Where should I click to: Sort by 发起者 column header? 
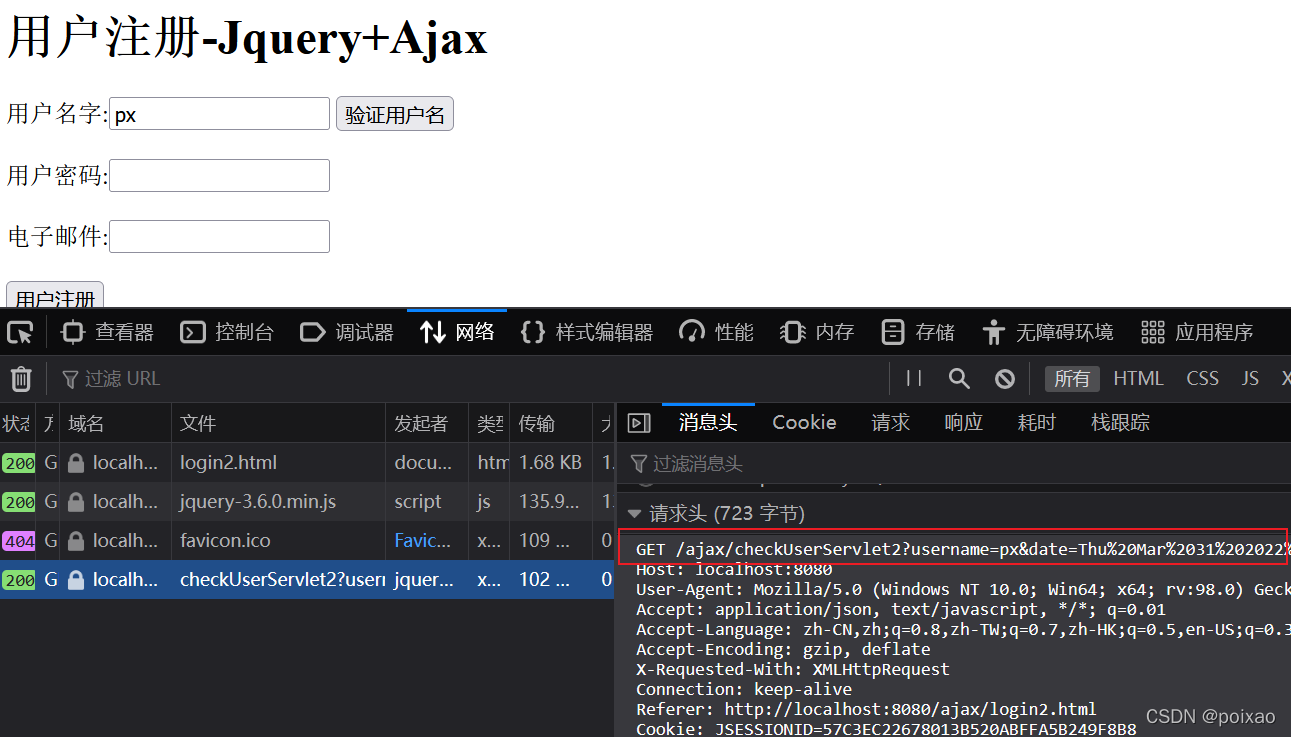(x=427, y=424)
